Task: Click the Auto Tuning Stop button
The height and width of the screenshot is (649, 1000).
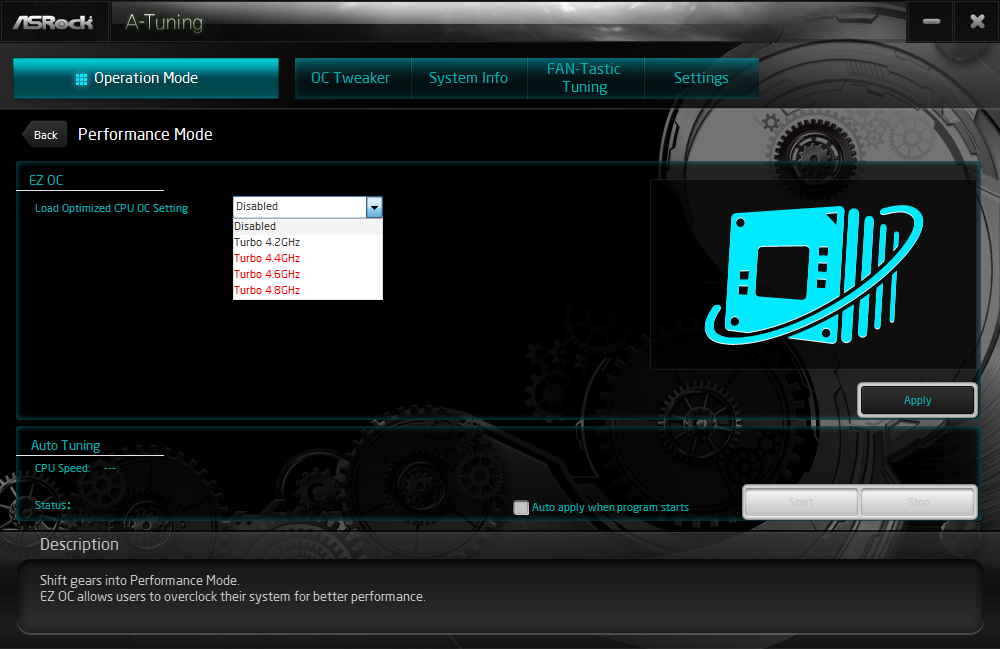Action: point(918,502)
